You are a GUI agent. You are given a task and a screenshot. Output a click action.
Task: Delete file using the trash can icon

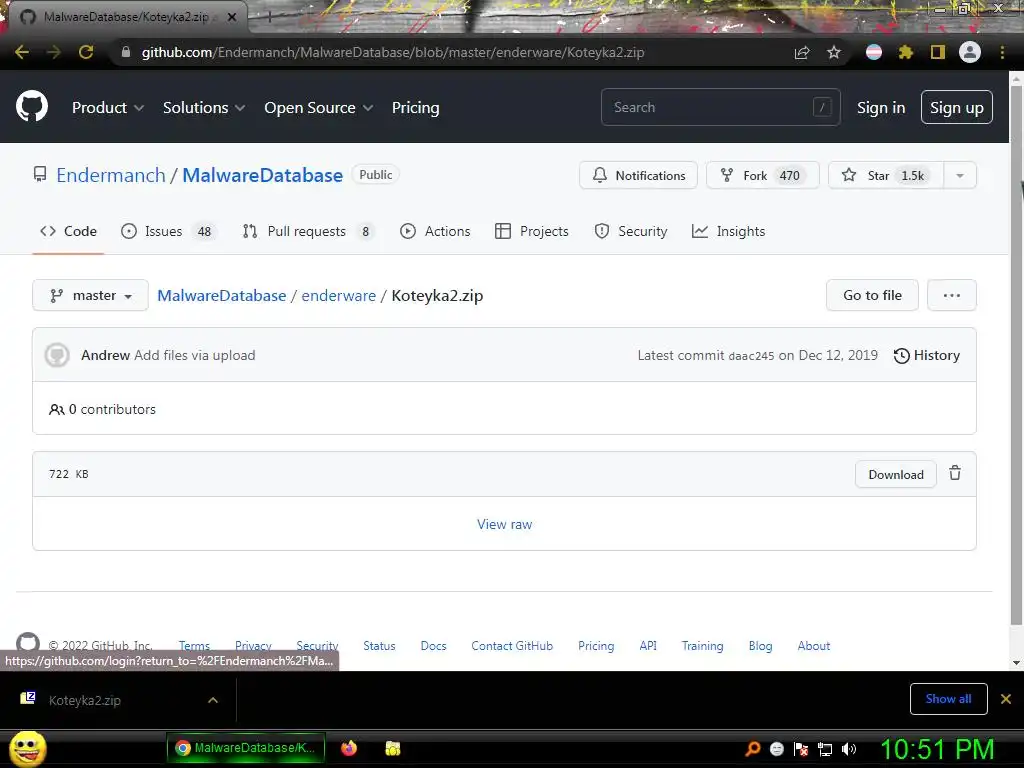pyautogui.click(x=955, y=473)
